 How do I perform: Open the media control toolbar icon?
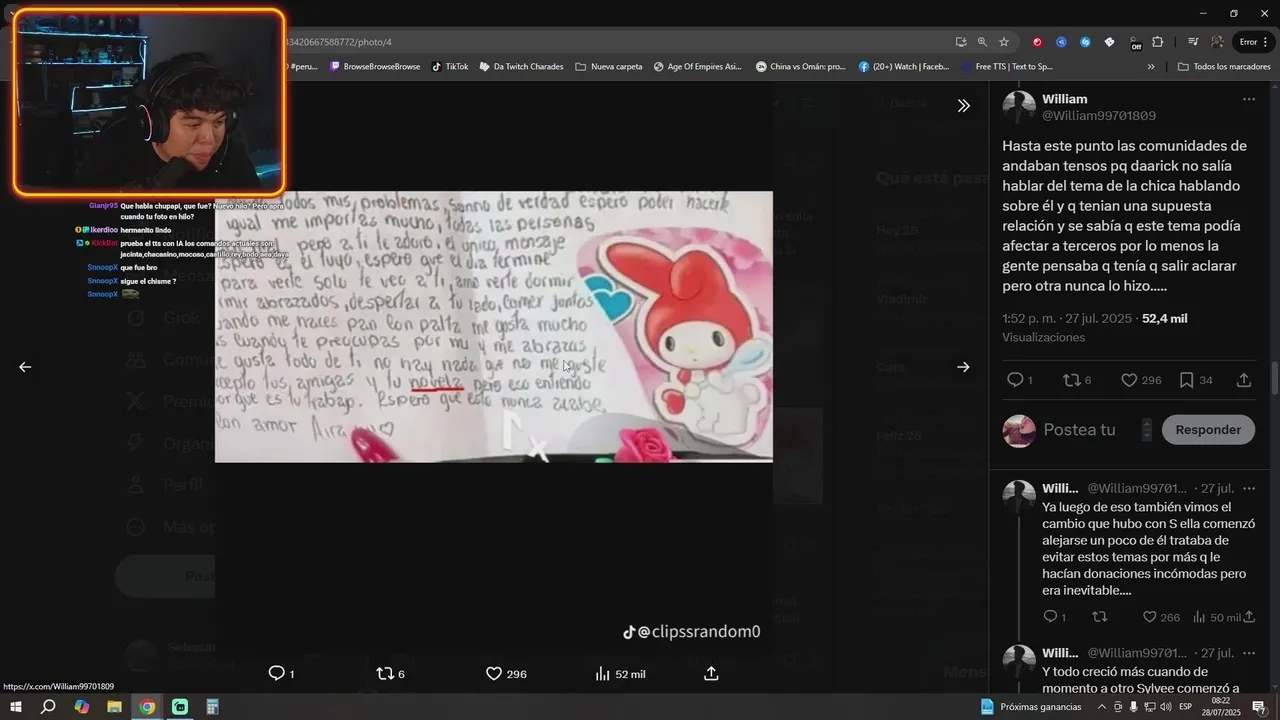point(1193,42)
